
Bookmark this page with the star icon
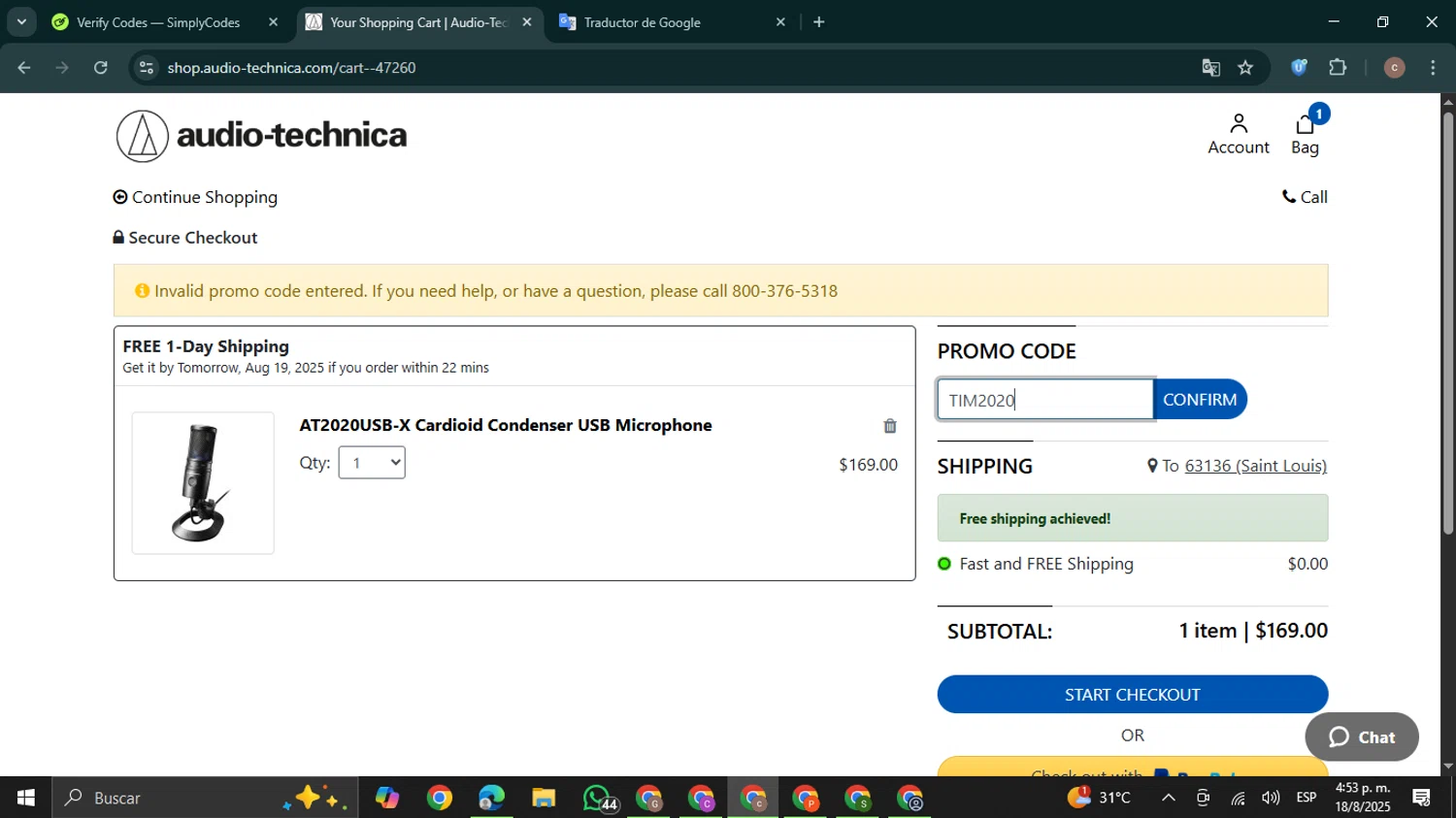coord(1245,68)
